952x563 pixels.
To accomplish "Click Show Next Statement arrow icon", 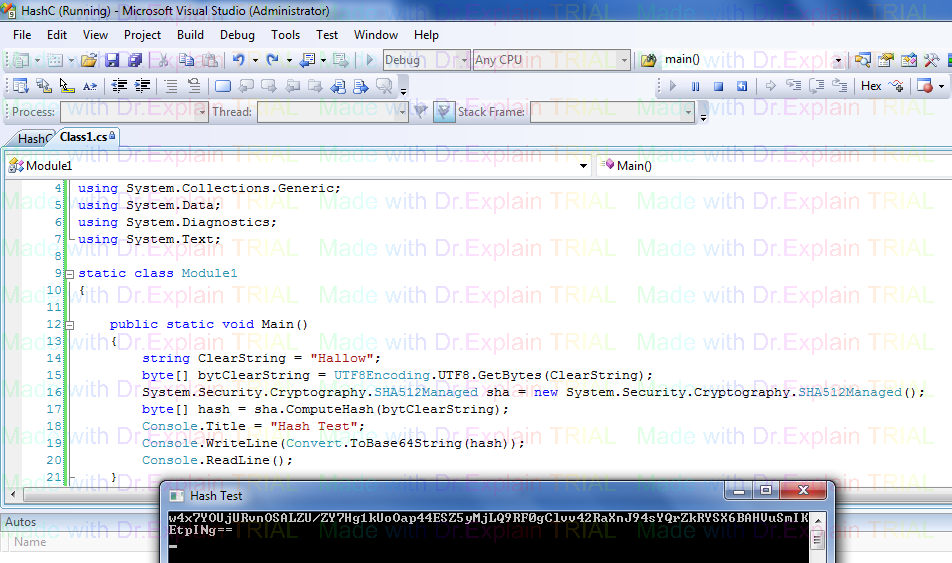I will (770, 86).
